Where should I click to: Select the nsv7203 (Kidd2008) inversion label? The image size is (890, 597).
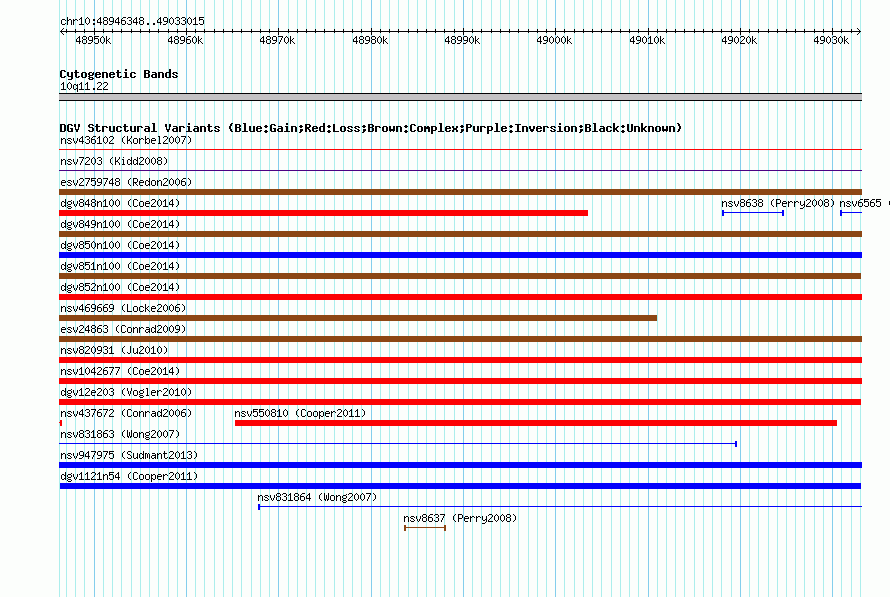tap(114, 161)
